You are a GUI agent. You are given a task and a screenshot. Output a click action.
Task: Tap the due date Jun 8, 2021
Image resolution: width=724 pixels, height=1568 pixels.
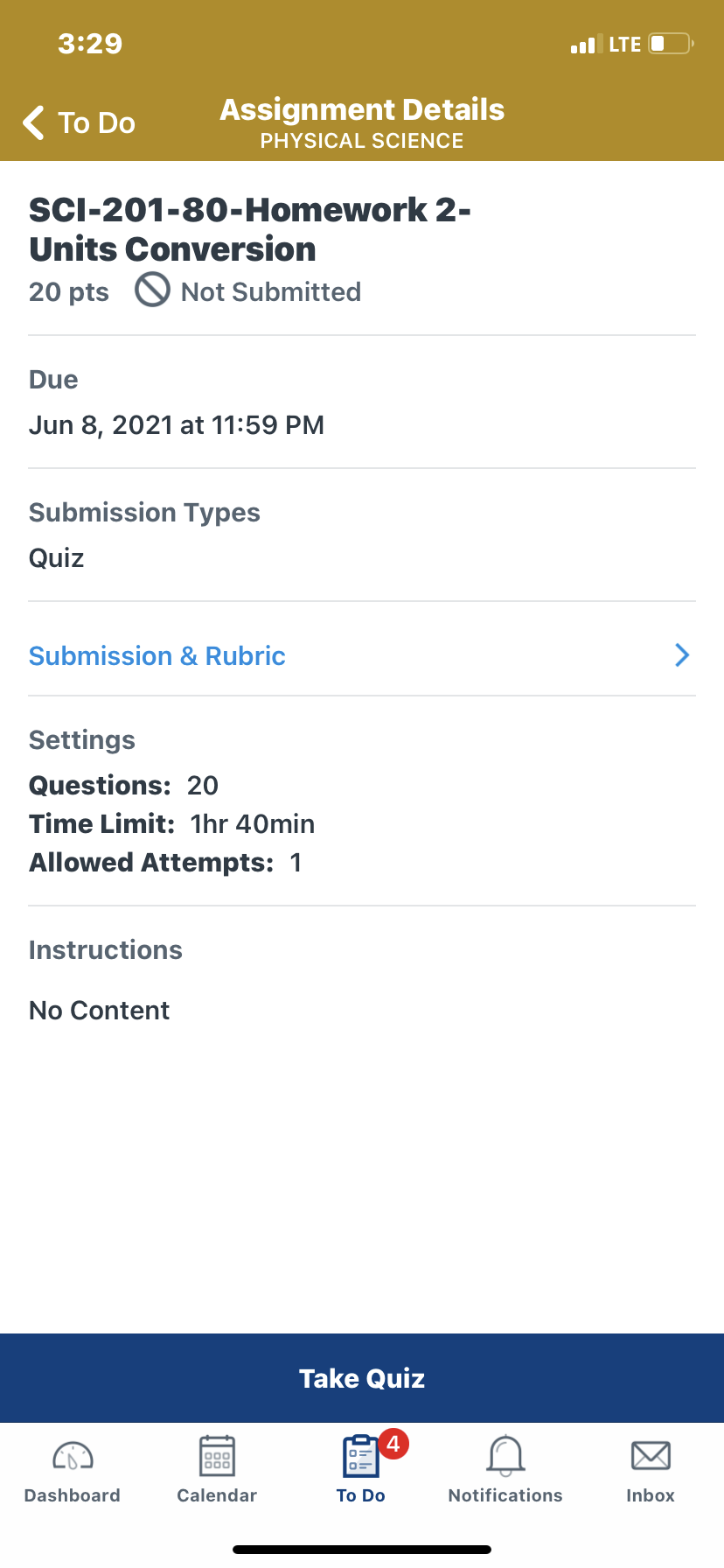click(x=177, y=425)
